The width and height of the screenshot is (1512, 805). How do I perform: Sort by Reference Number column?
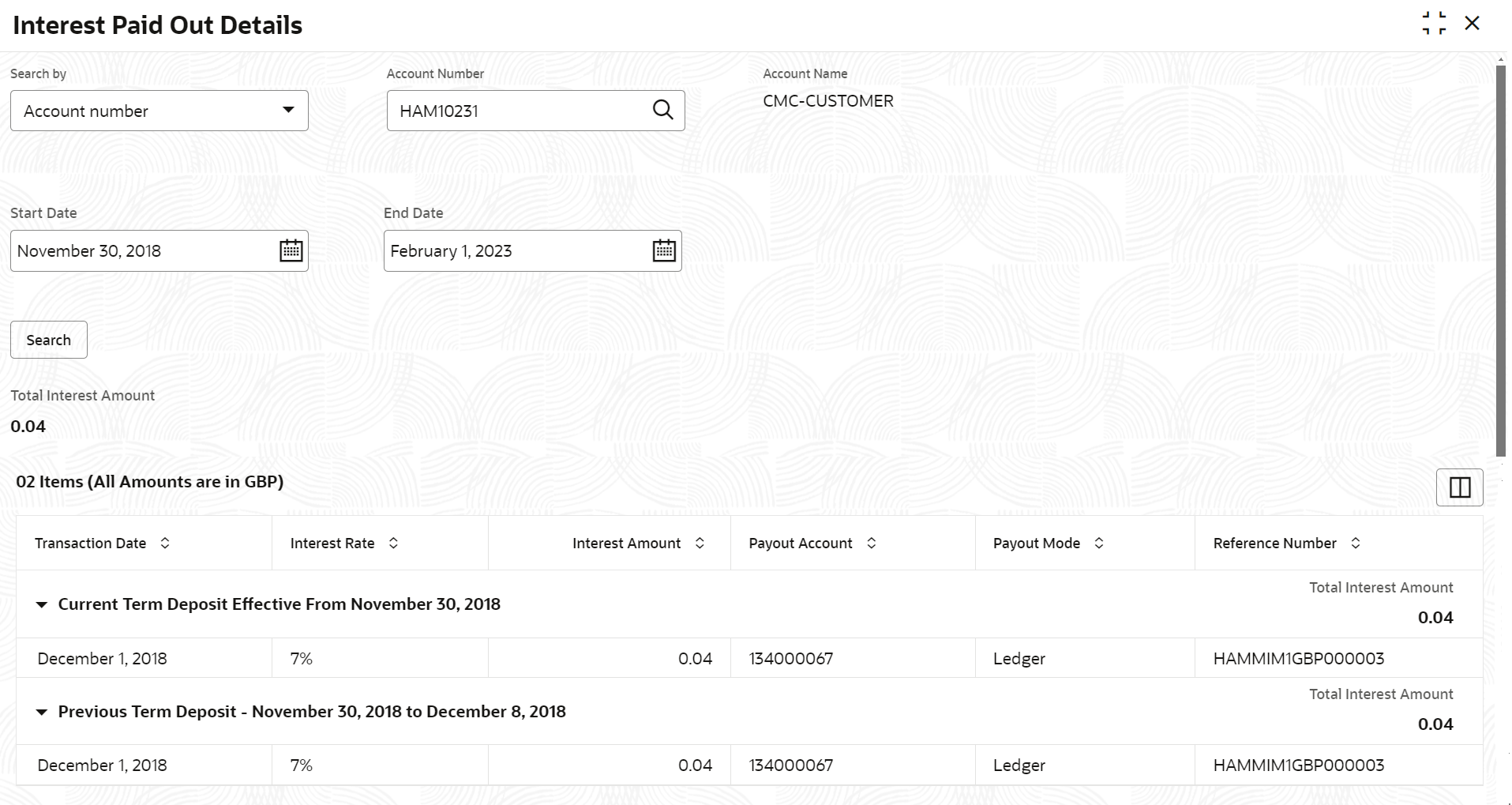point(1356,543)
